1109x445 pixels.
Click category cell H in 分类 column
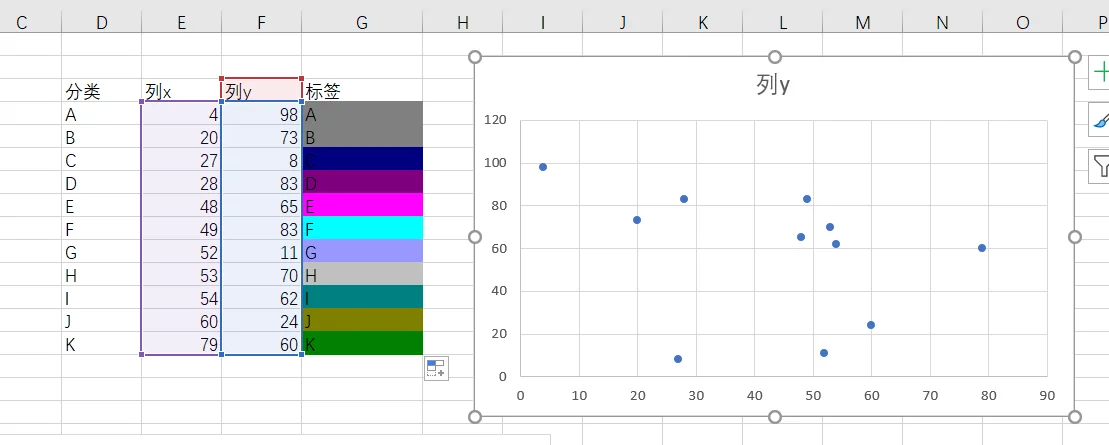[101, 274]
